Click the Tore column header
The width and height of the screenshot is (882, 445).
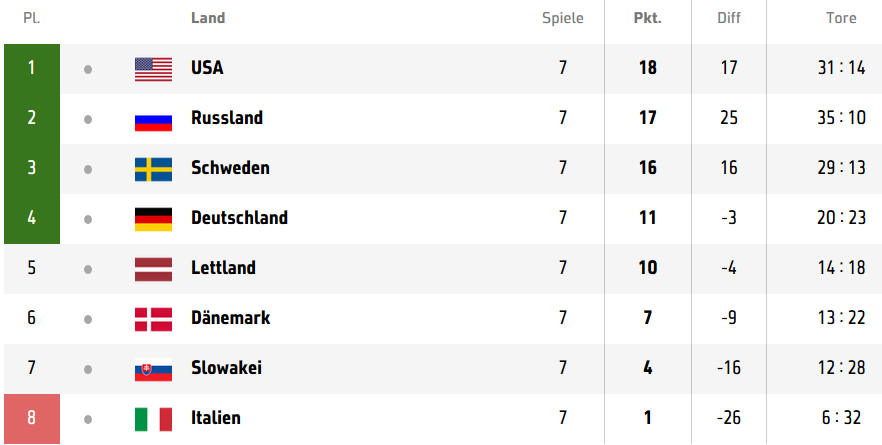tap(841, 18)
